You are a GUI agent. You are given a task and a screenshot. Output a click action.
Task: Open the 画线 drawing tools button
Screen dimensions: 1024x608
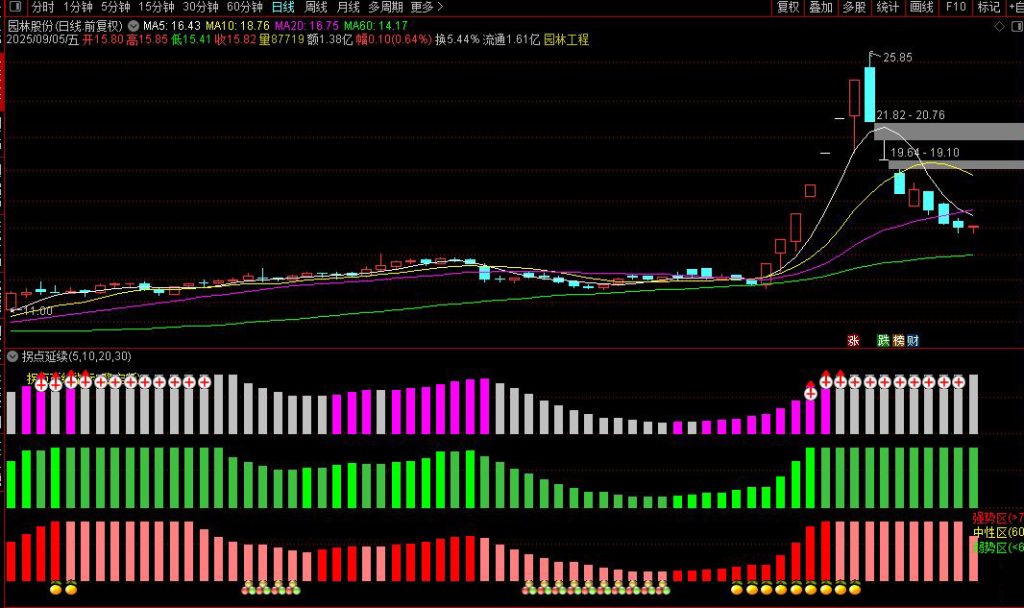(x=921, y=7)
